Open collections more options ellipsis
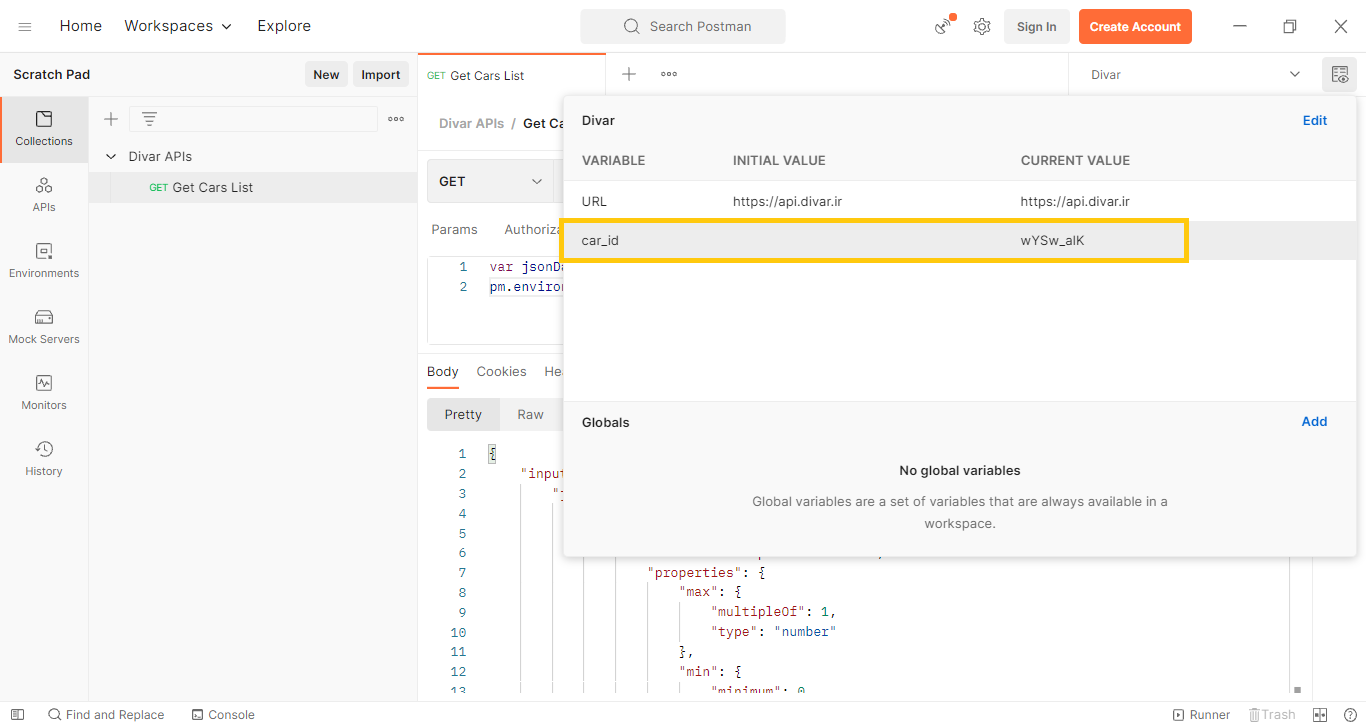Viewport: 1366px width, 727px height. click(396, 119)
